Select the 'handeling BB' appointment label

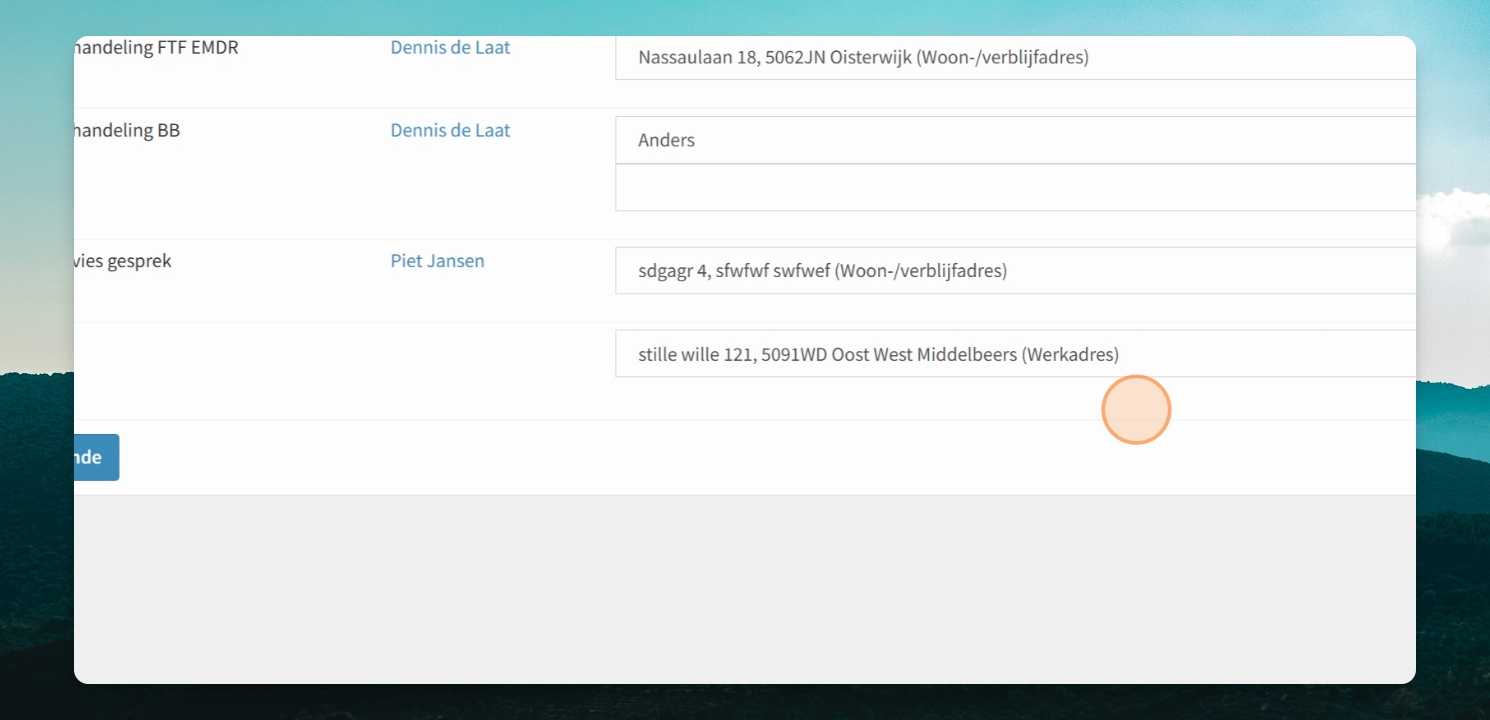point(127,130)
